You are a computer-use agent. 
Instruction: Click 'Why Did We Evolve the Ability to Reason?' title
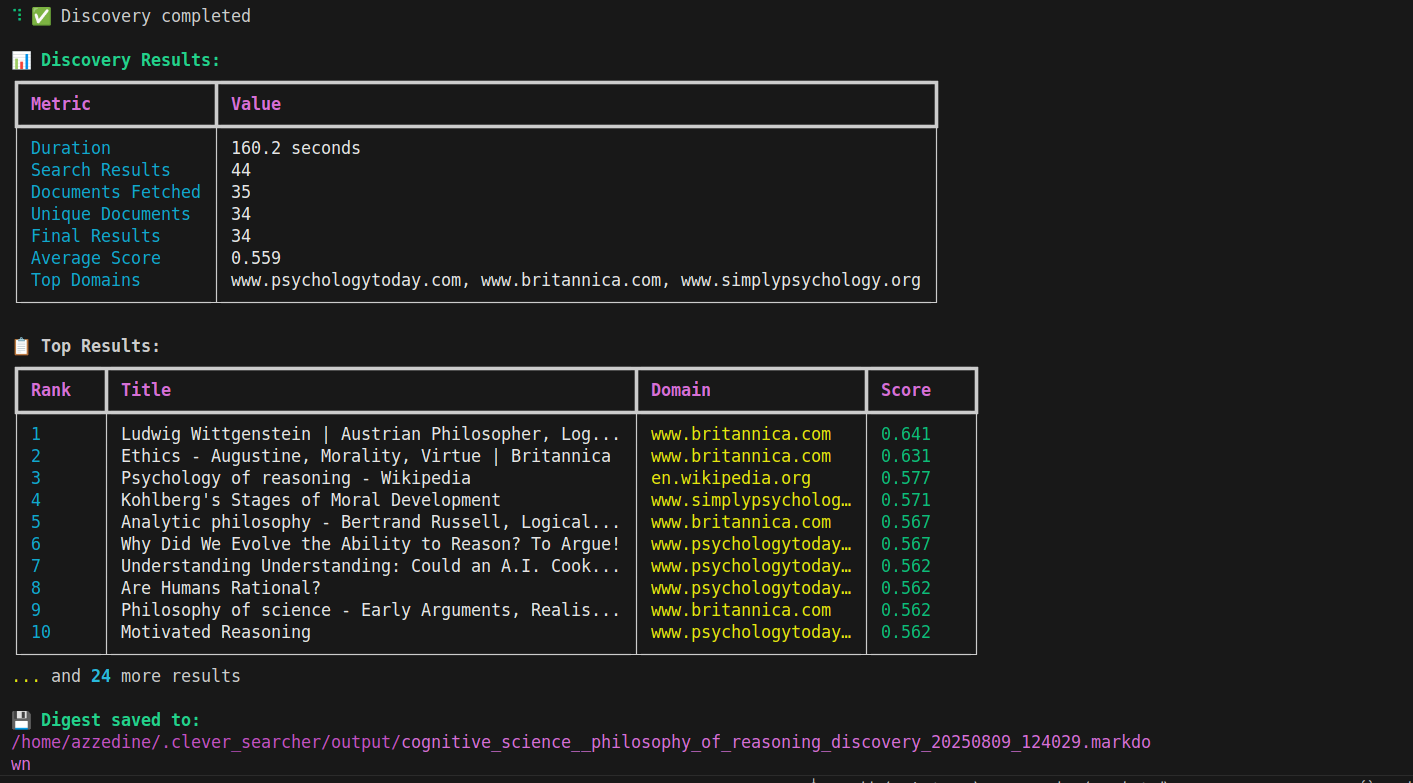click(x=371, y=544)
